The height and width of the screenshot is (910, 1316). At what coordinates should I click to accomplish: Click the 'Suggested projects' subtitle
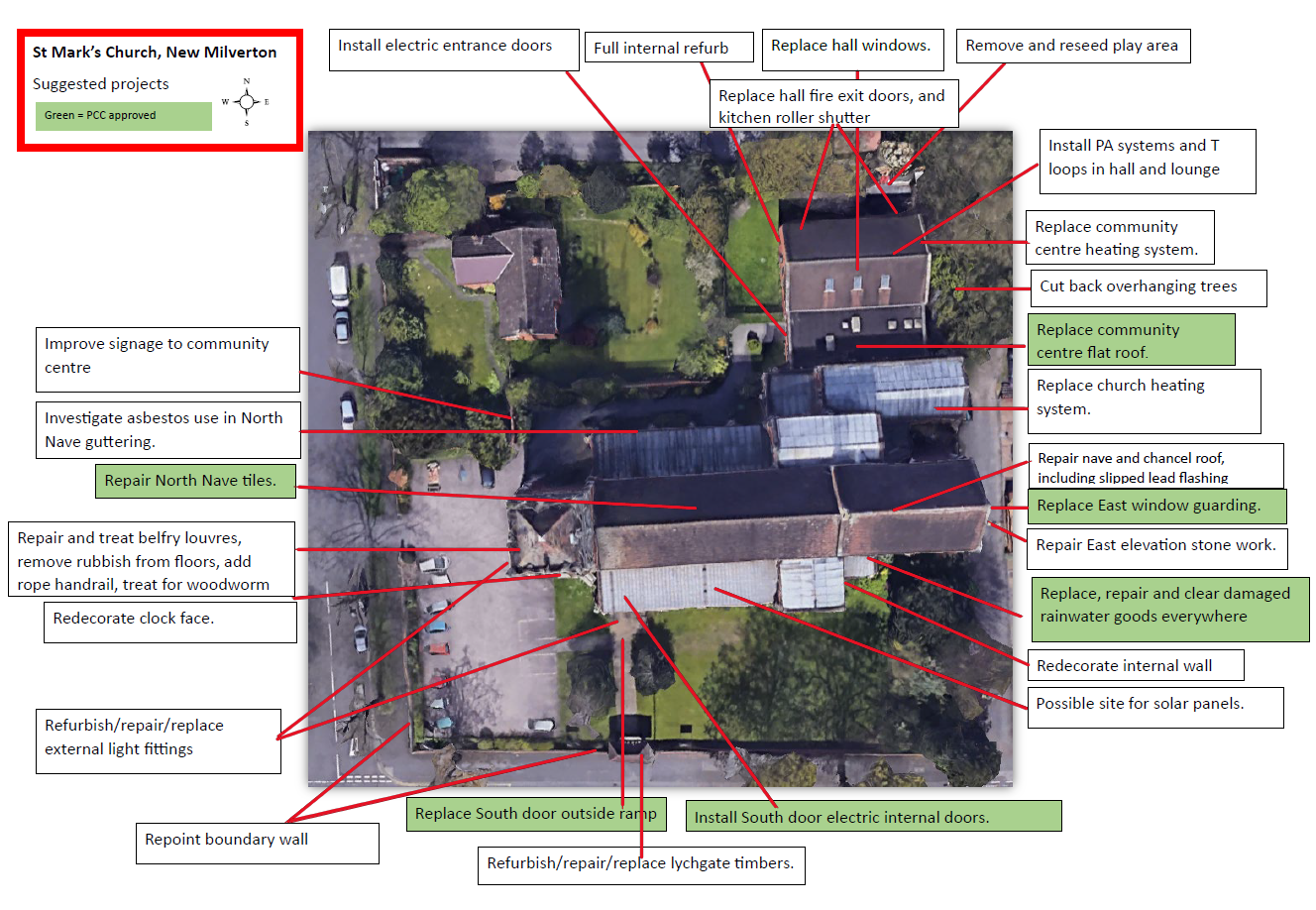[100, 84]
